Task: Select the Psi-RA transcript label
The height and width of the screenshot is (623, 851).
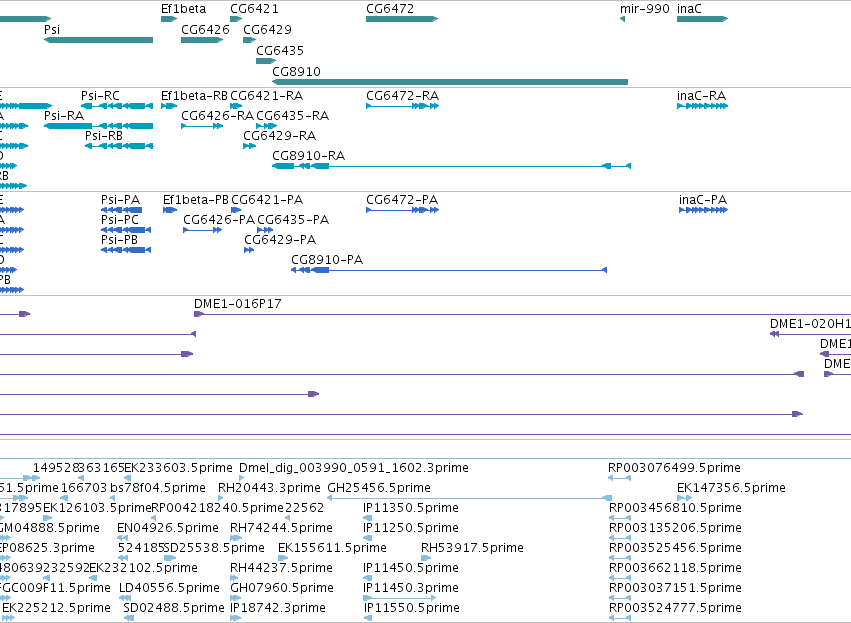Action: click(64, 116)
